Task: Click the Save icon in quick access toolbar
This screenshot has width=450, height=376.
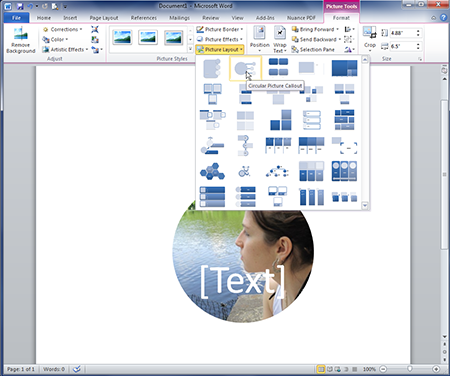Action: click(x=20, y=6)
